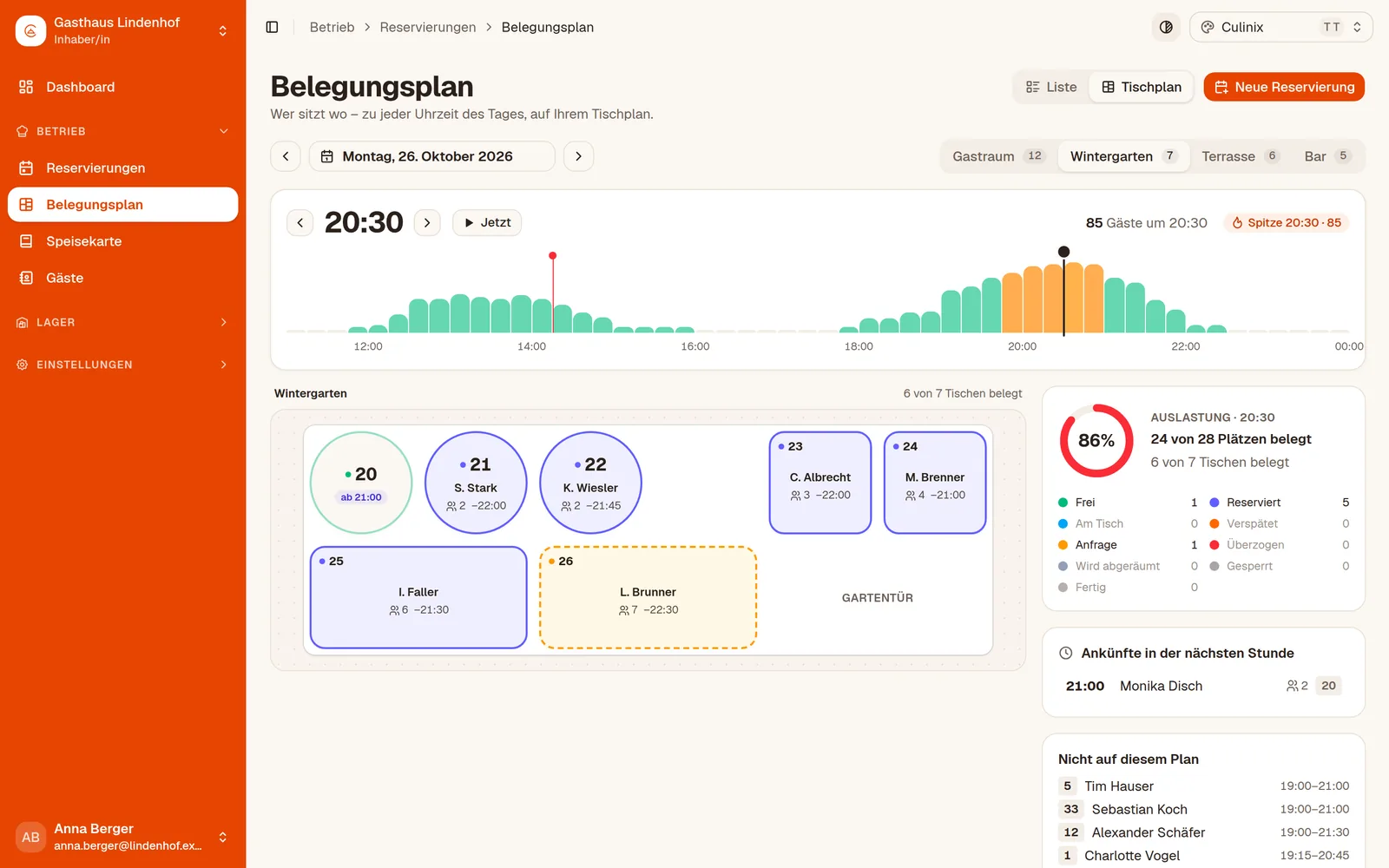Open unassigned reservation Sebastian Koch
Image resolution: width=1389 pixels, height=868 pixels.
[1203, 809]
